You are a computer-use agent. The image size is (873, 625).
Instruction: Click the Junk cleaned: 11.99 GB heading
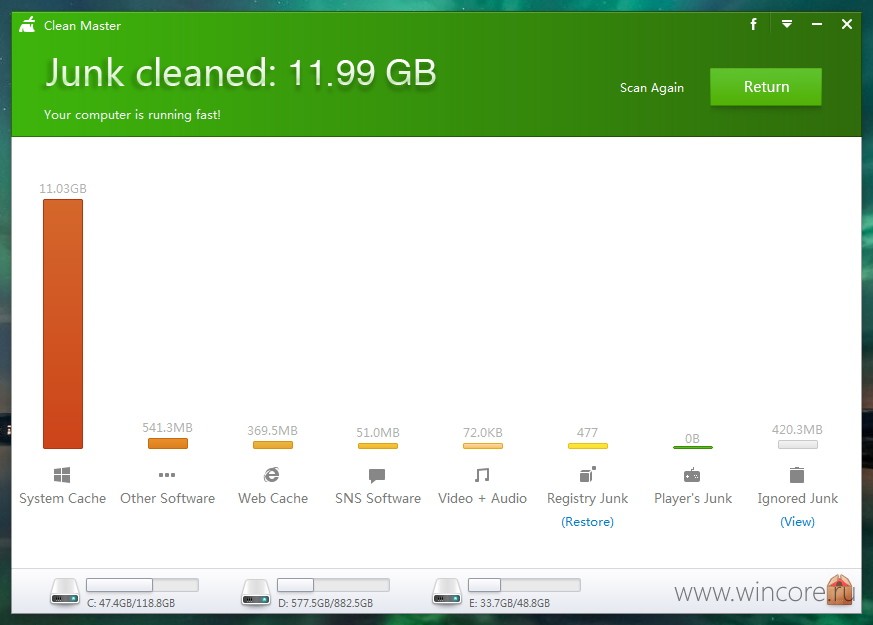[x=241, y=73]
